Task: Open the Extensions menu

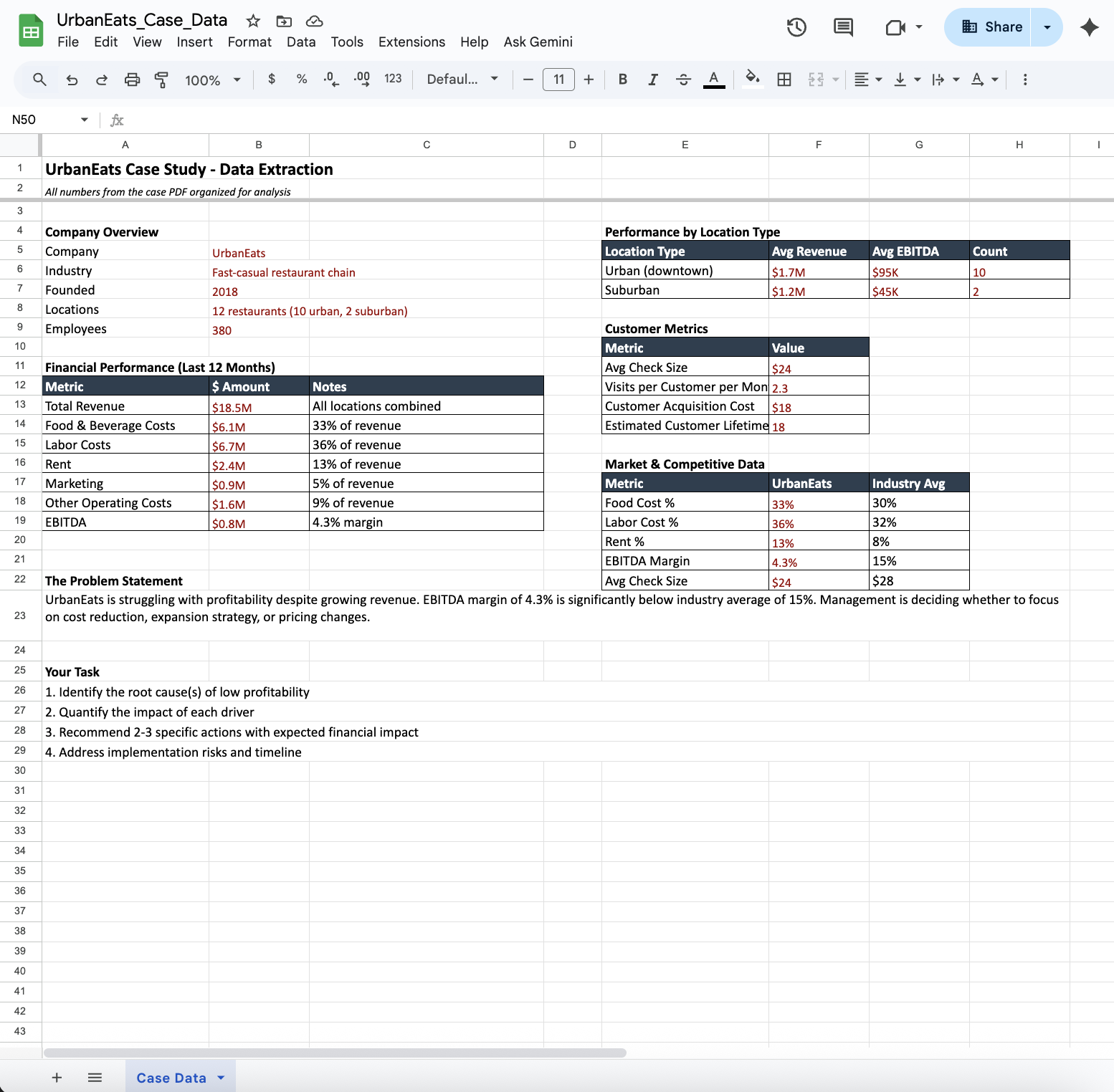Action: pos(411,42)
